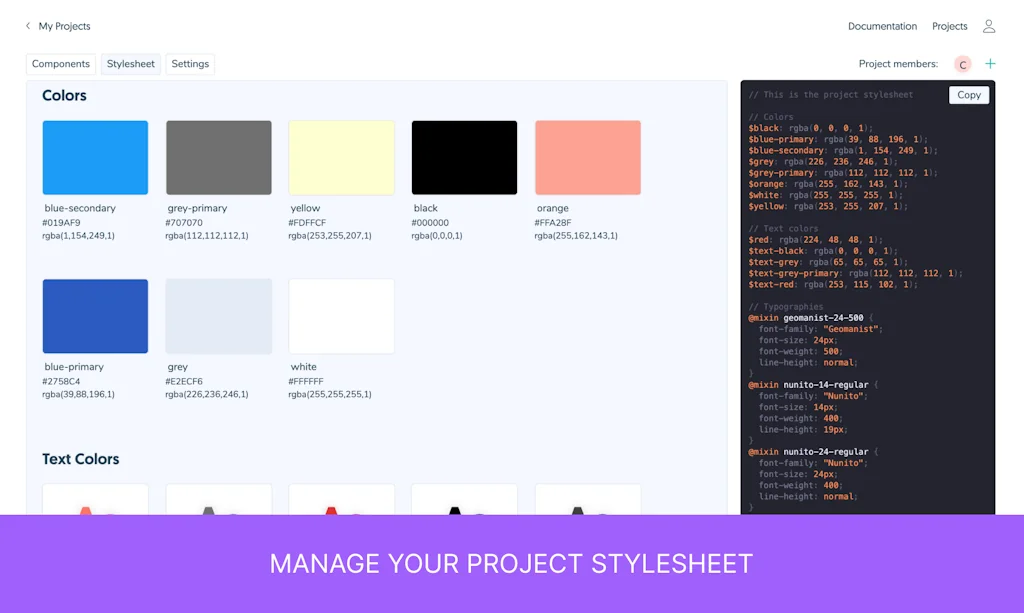Choose the yellow color swatch
This screenshot has height=613, width=1024.
coord(341,158)
